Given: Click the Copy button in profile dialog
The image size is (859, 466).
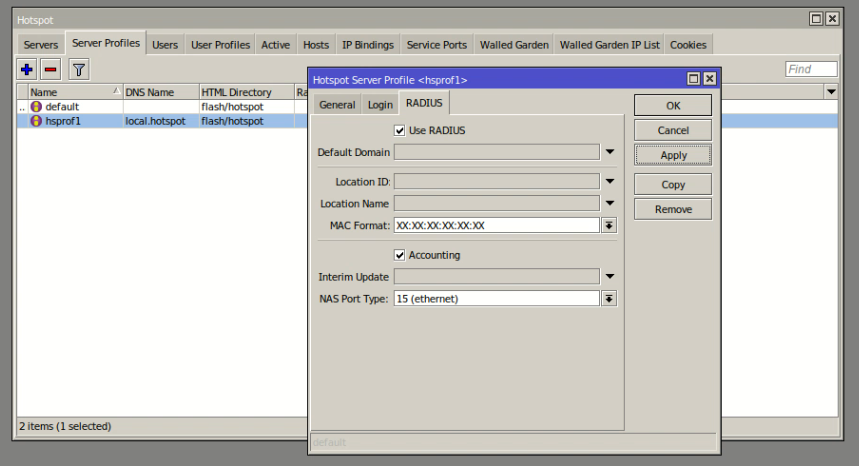Looking at the screenshot, I should coord(673,185).
